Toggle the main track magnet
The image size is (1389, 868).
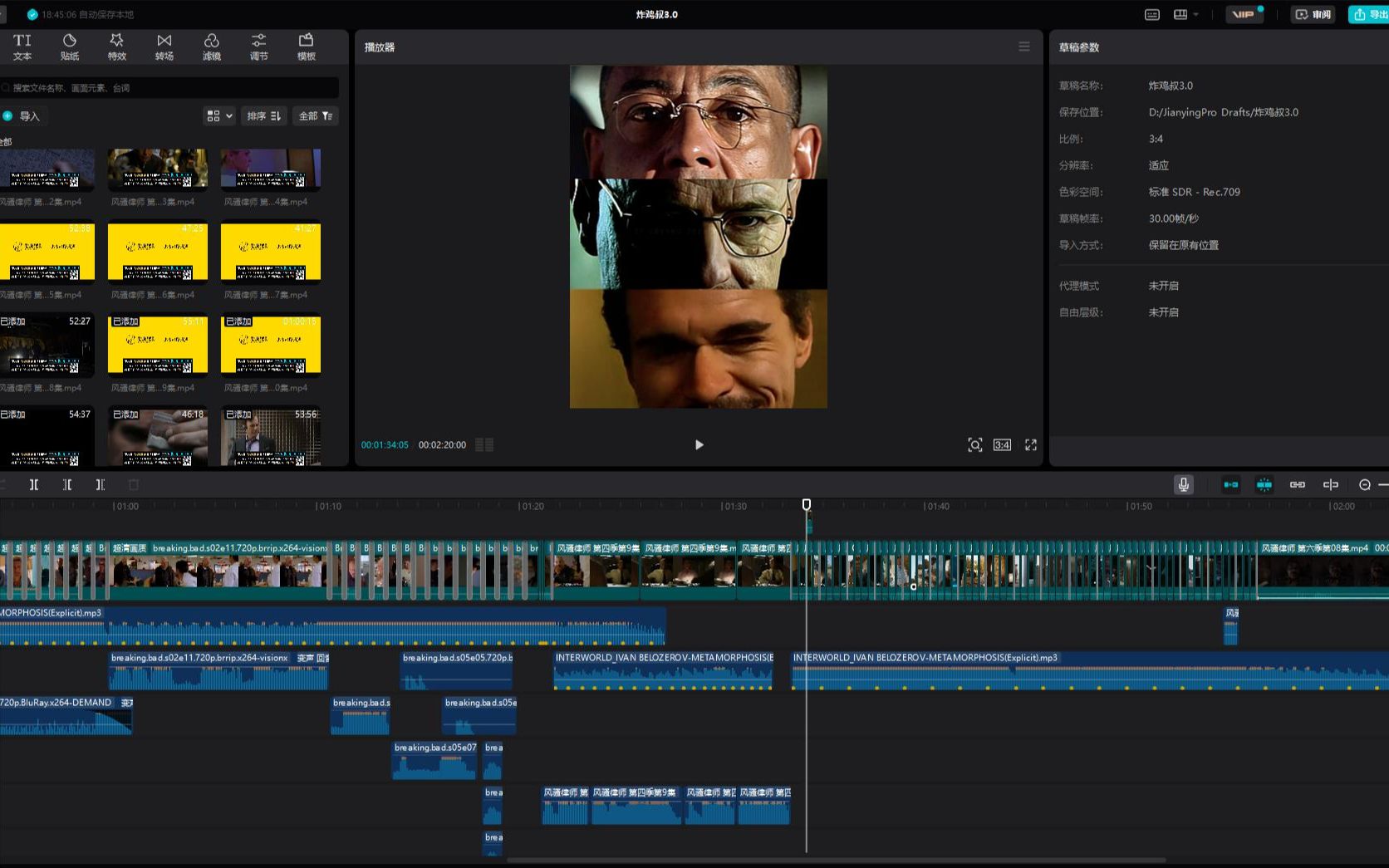click(1230, 485)
